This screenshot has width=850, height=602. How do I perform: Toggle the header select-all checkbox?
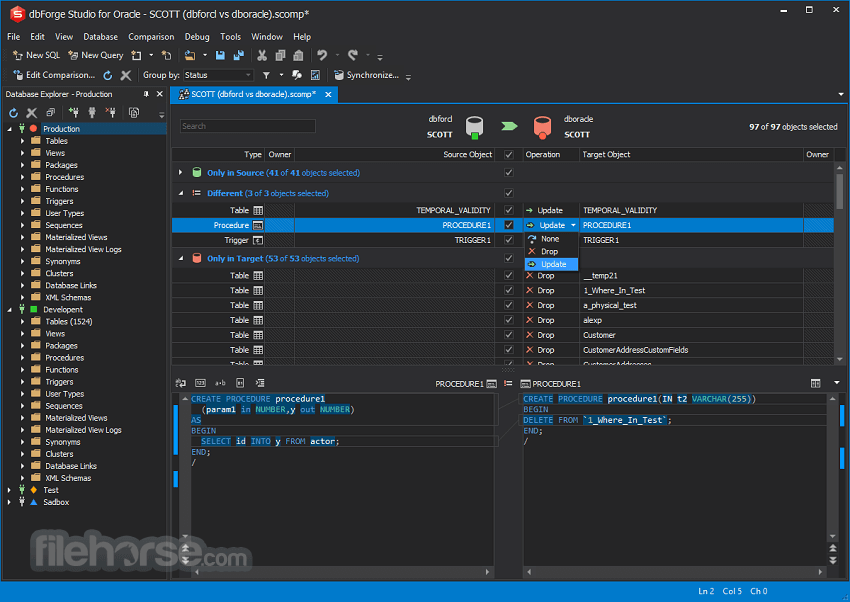pos(508,154)
